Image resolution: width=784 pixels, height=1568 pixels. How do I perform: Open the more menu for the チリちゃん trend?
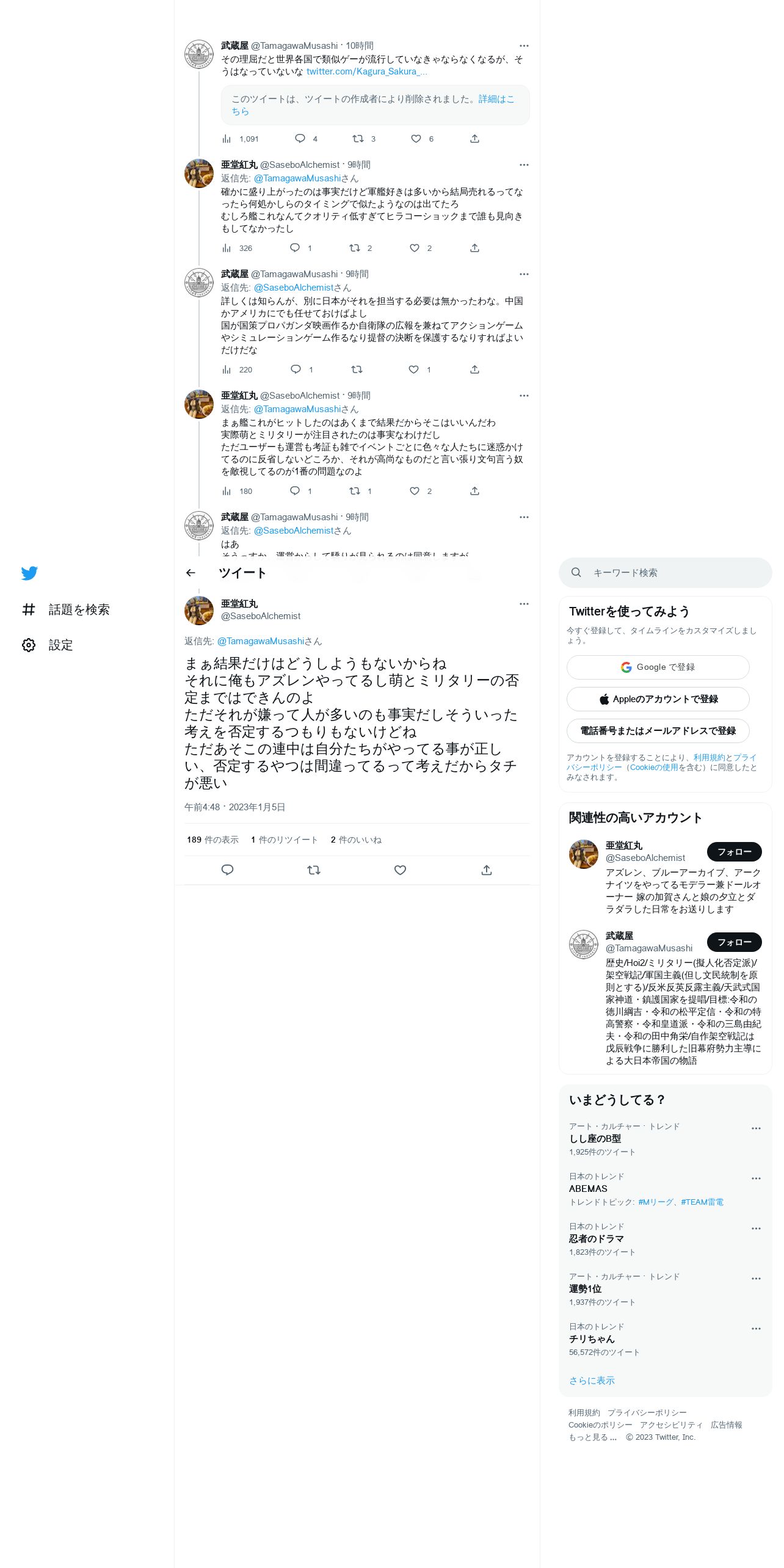point(756,1329)
